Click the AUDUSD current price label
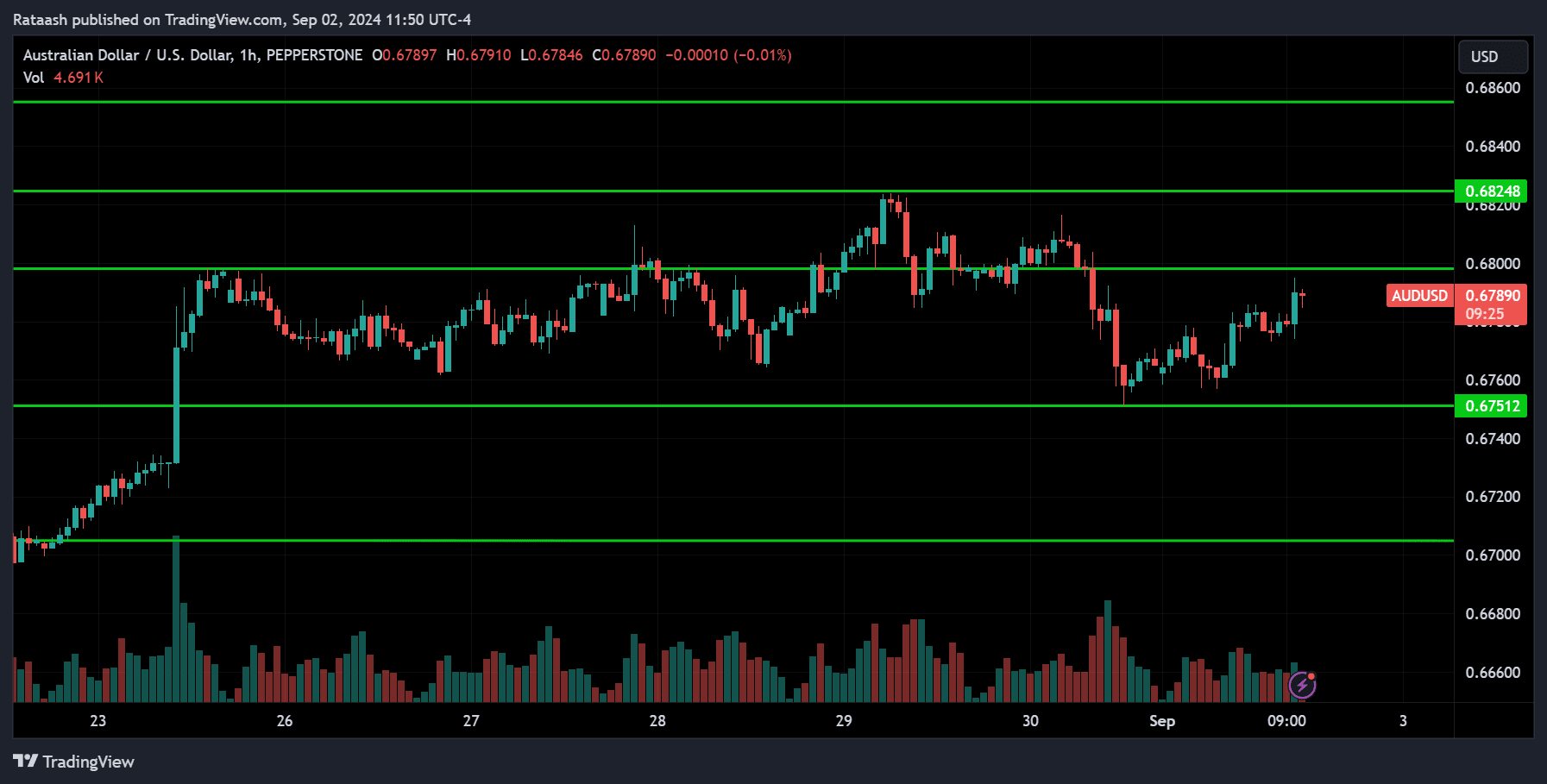The width and height of the screenshot is (1547, 784). pos(1418,296)
